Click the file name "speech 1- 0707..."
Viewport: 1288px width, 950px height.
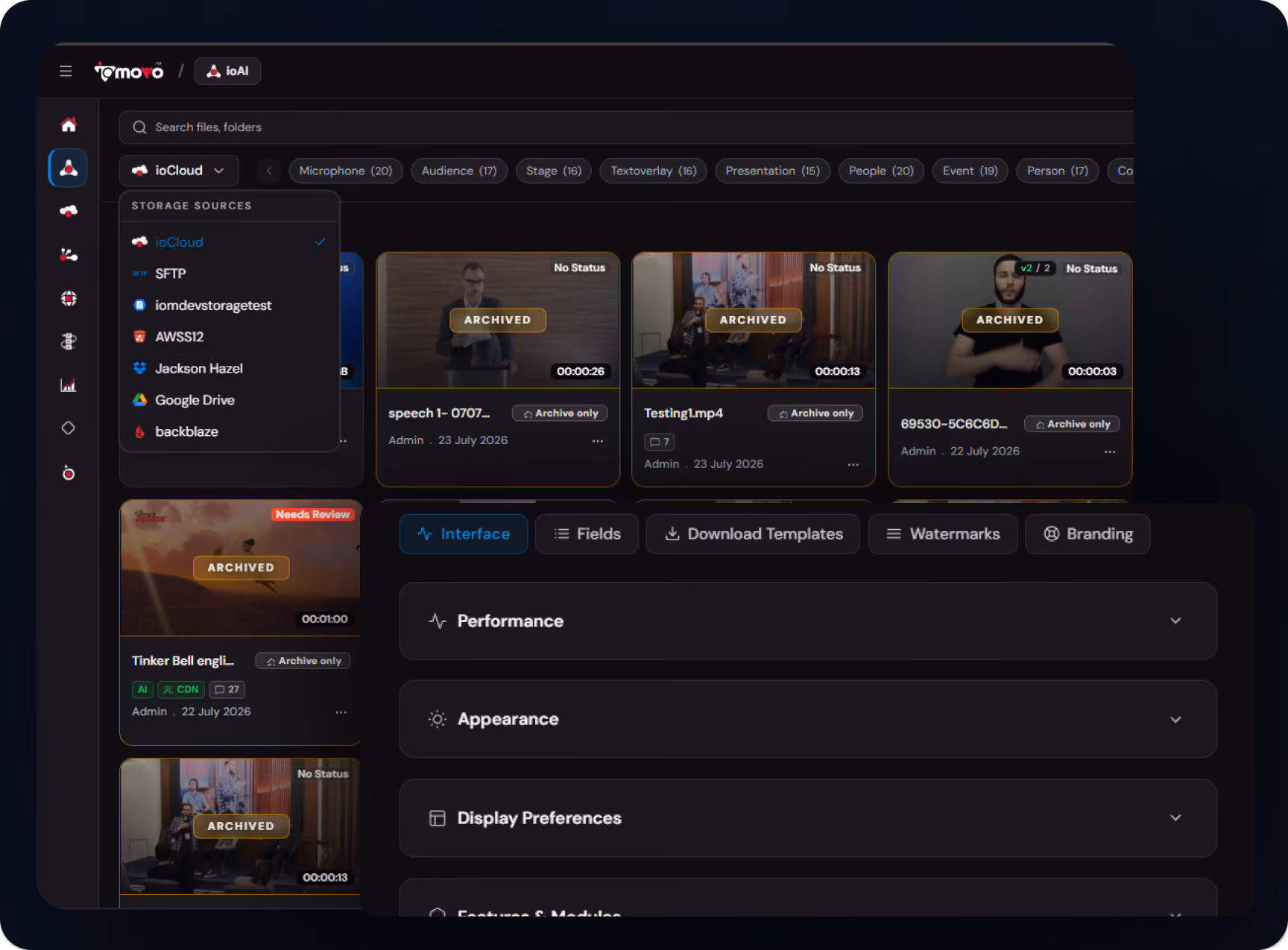(439, 414)
